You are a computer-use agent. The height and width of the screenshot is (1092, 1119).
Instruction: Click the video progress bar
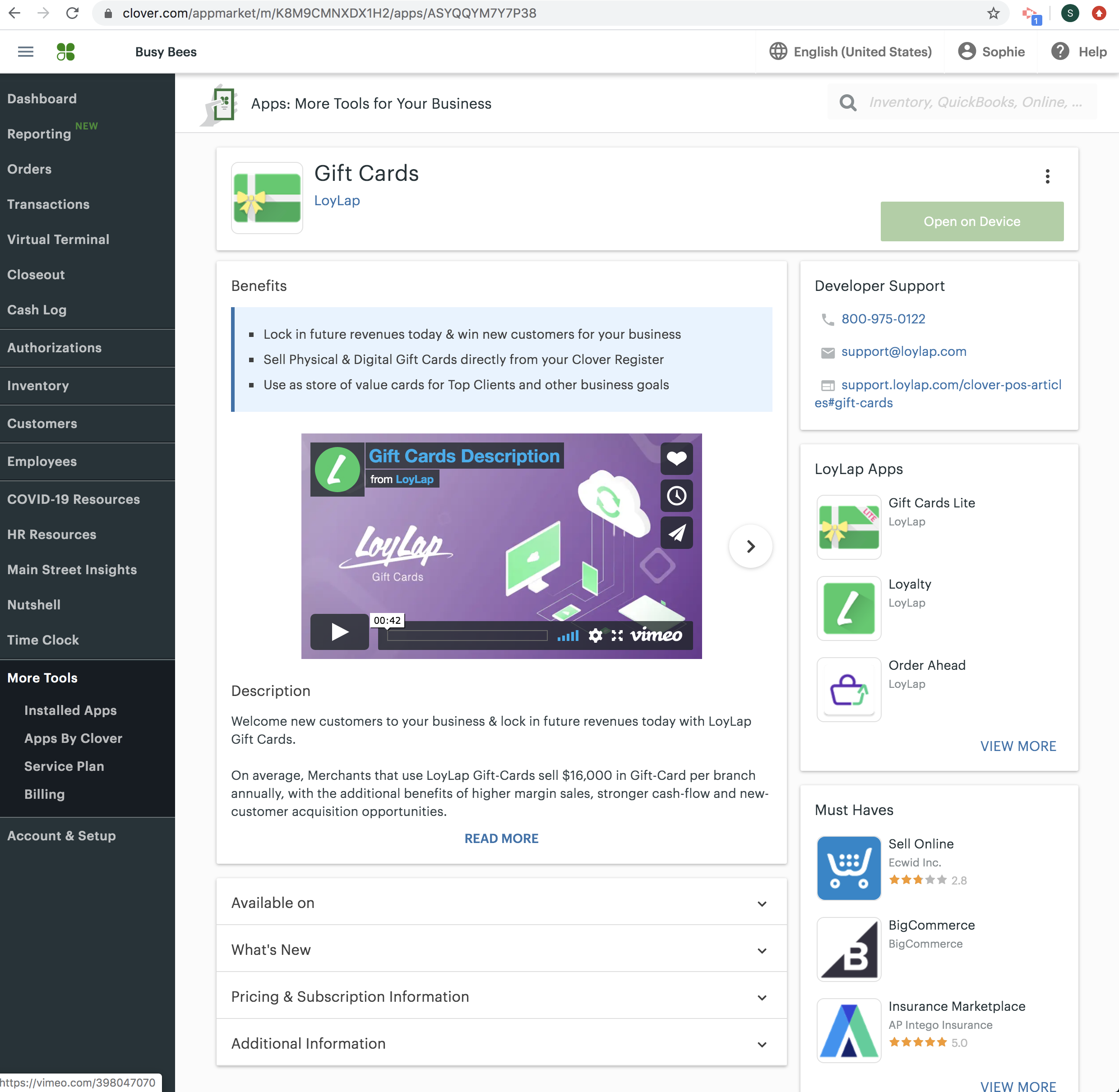coord(467,636)
